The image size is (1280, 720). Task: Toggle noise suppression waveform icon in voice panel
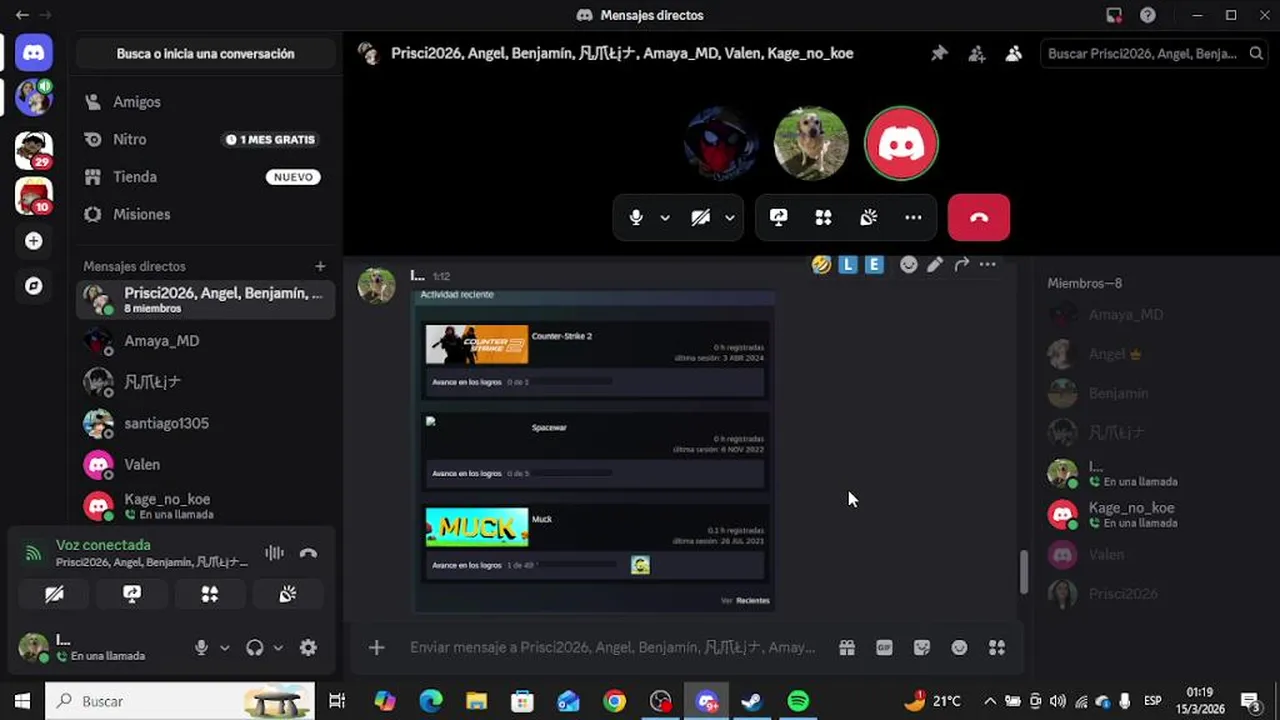[274, 553]
